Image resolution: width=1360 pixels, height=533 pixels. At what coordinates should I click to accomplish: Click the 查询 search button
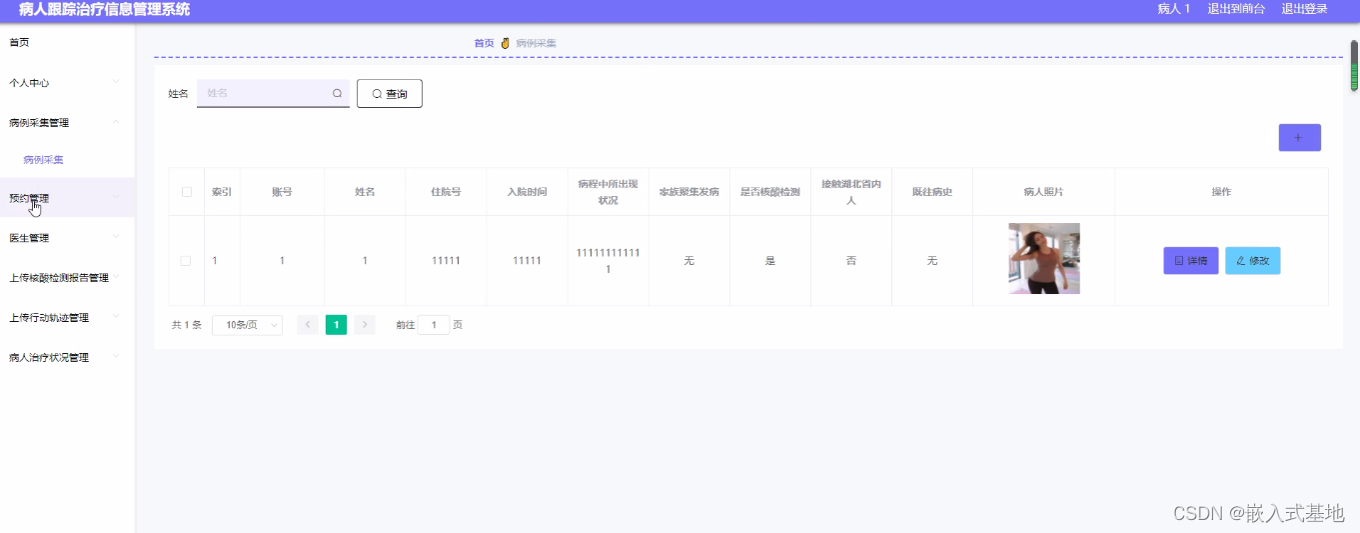coord(390,94)
